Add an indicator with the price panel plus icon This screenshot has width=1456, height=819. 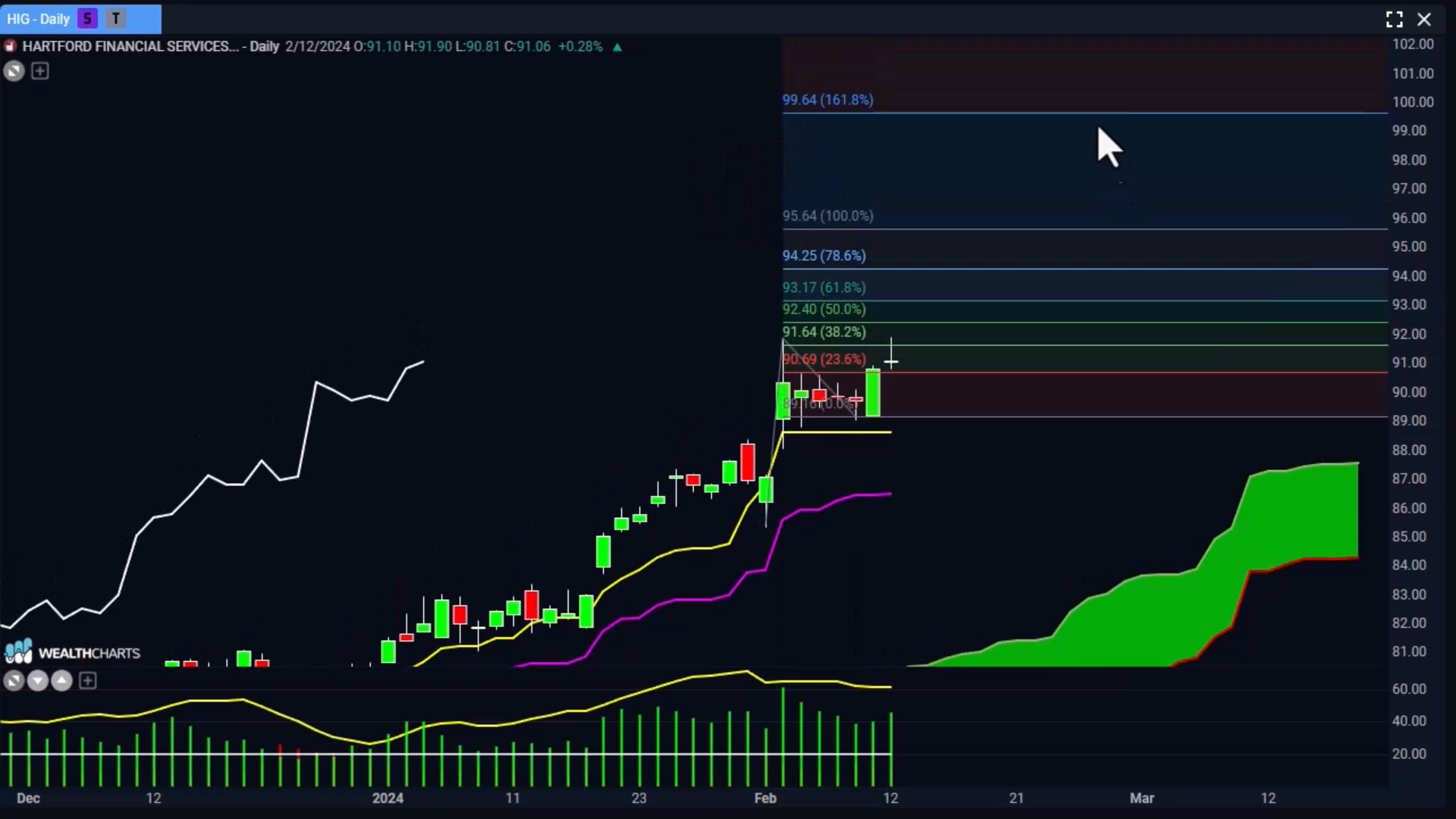pos(40,71)
